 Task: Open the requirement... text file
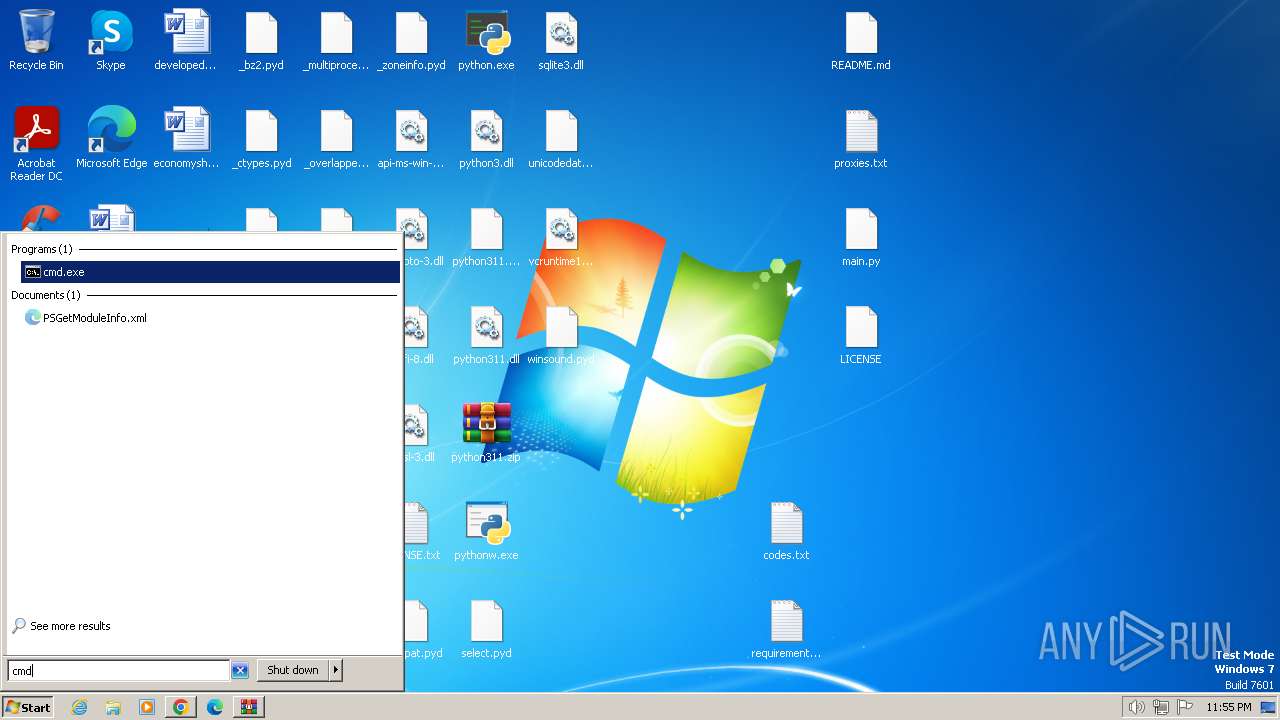pyautogui.click(x=786, y=629)
